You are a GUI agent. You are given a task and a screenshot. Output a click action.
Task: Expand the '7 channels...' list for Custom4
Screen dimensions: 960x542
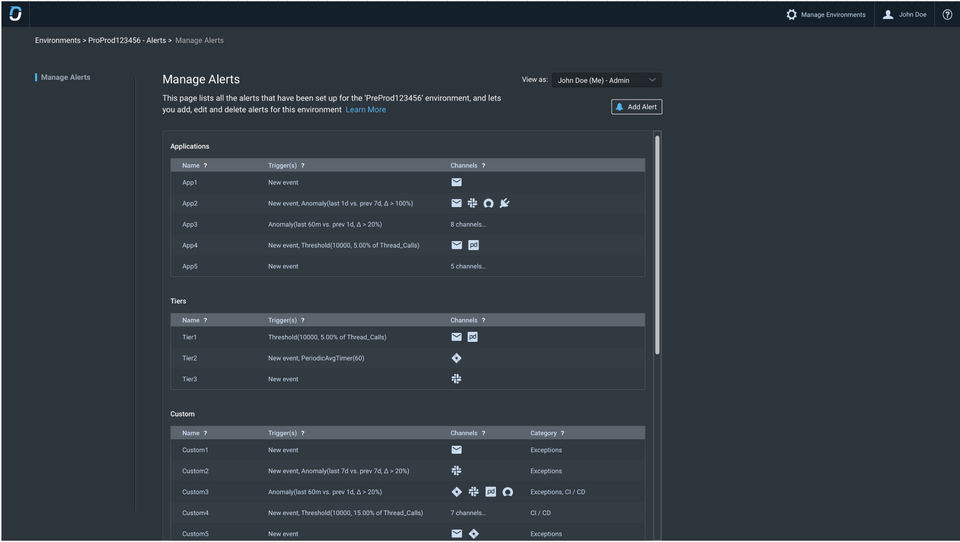pos(468,513)
